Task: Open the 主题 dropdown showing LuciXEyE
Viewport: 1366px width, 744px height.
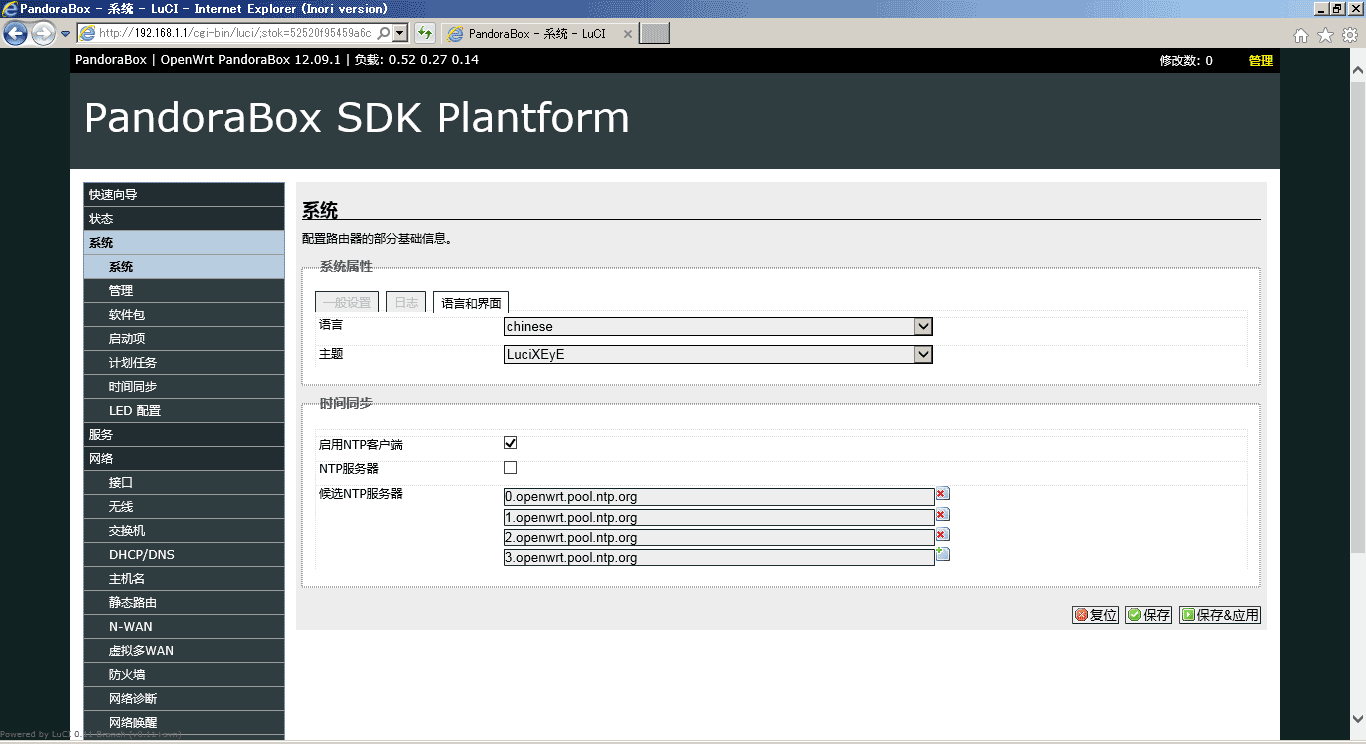Action: point(718,354)
